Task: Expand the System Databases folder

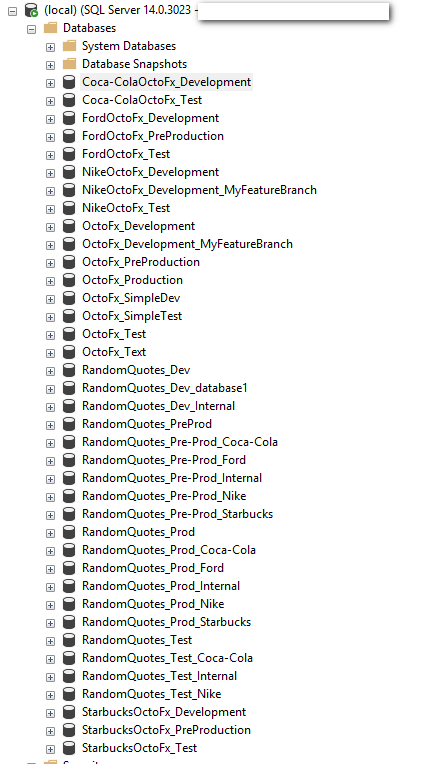Action: pyautogui.click(x=50, y=47)
